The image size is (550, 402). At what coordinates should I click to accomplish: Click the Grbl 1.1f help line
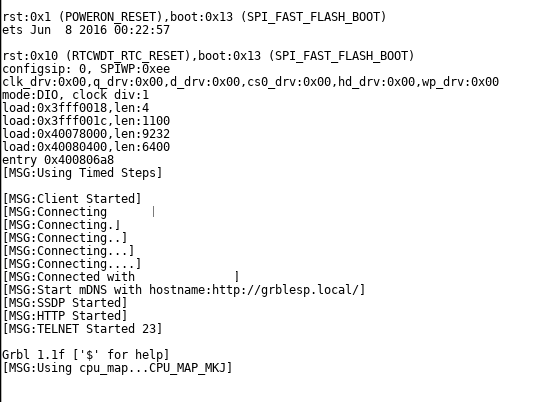(x=86, y=354)
